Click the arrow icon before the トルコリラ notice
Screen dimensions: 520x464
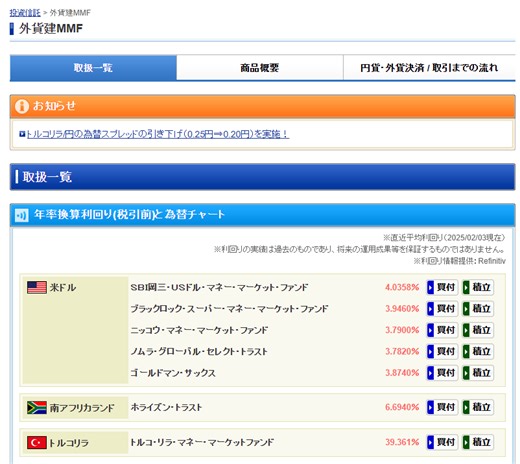coord(22,134)
